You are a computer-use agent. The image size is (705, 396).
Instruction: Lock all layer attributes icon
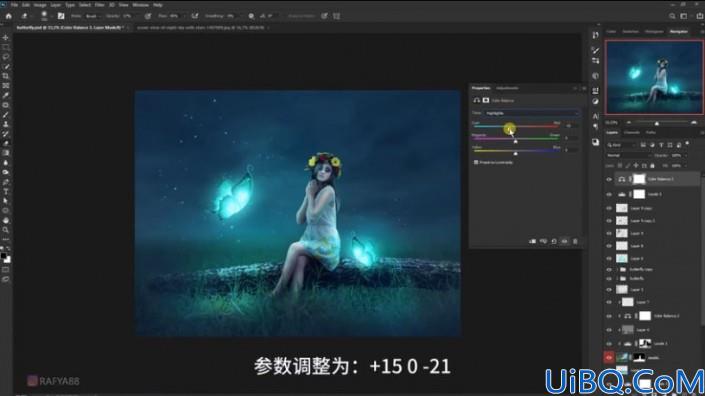[652, 165]
